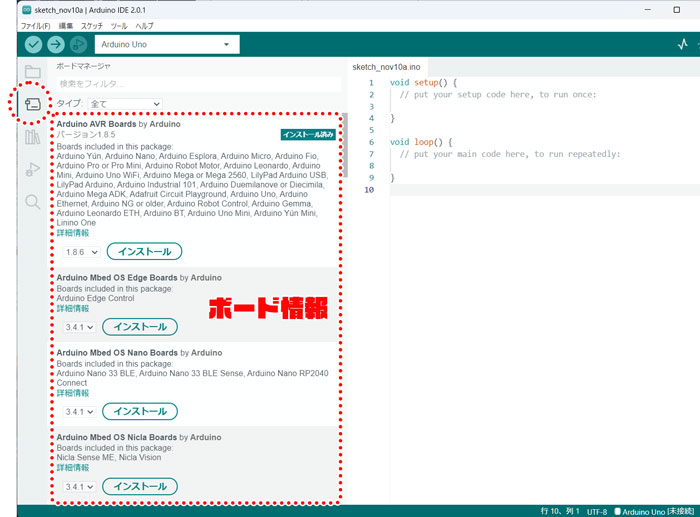The height and width of the screenshot is (517, 700).
Task: Click Arduino Uno [未接続] in status bar
Action: tap(658, 512)
